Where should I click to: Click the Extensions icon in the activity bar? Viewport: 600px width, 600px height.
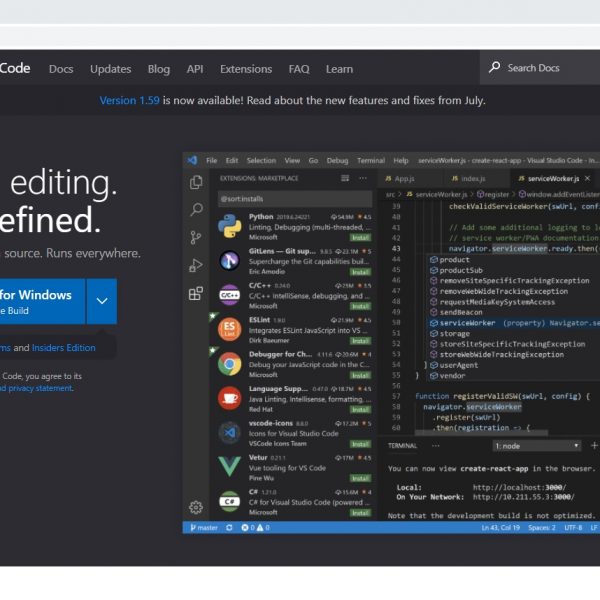tap(196, 293)
